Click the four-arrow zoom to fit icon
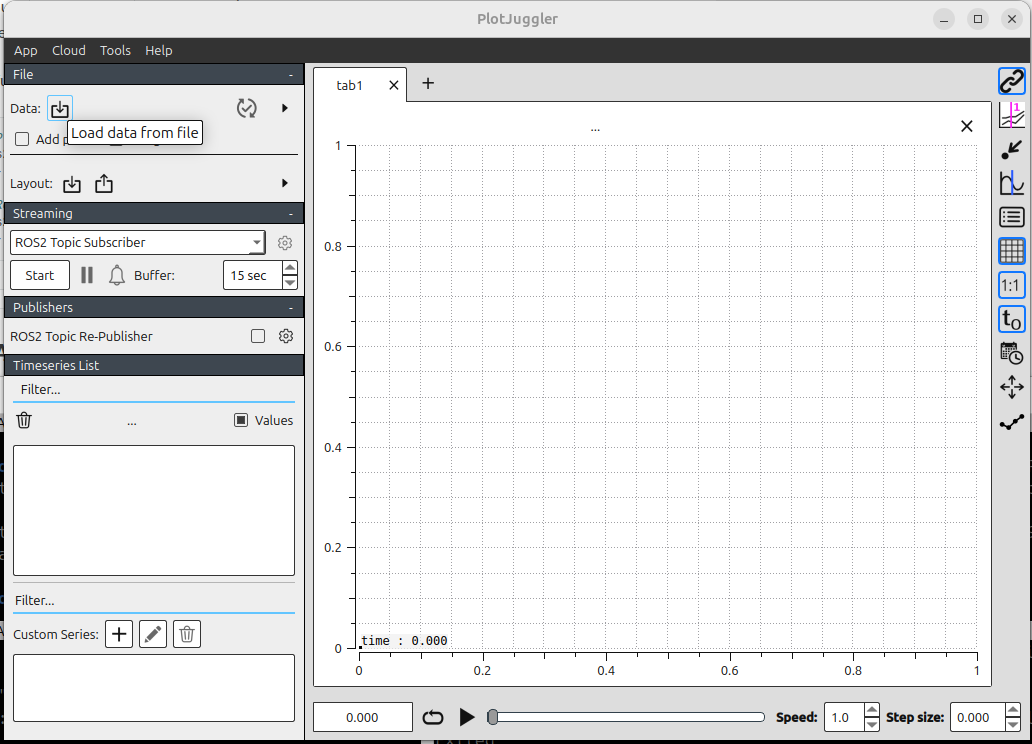 1012,387
